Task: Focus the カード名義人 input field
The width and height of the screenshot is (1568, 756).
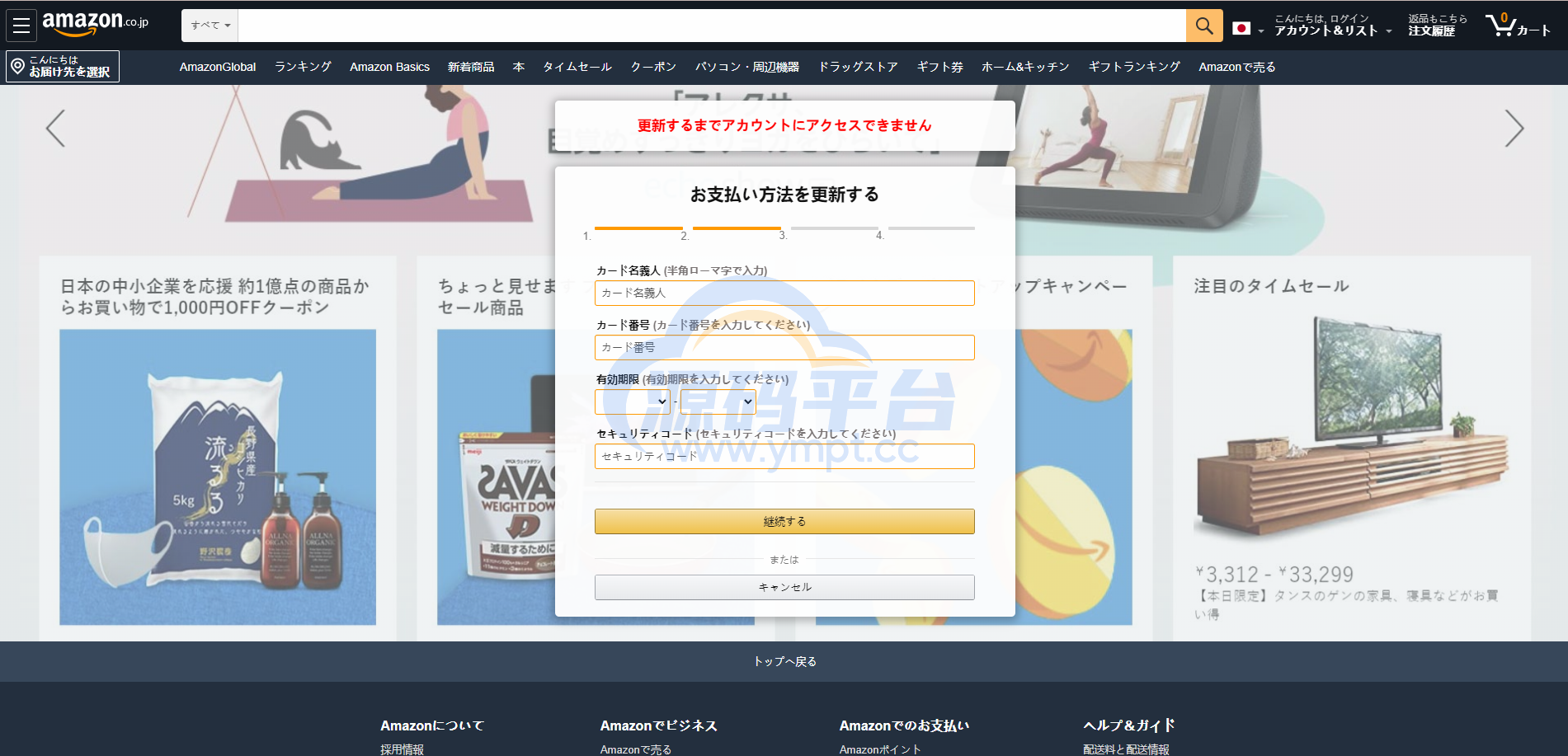Action: point(784,293)
